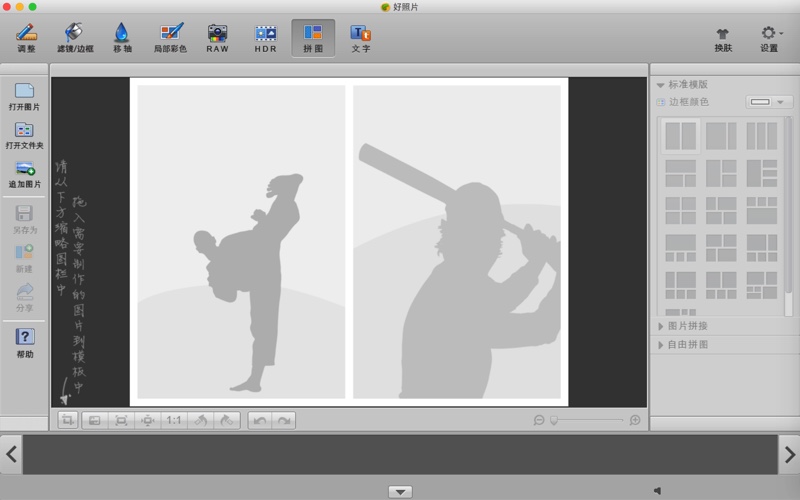Choose template with tall left, three stacked right

point(762,173)
